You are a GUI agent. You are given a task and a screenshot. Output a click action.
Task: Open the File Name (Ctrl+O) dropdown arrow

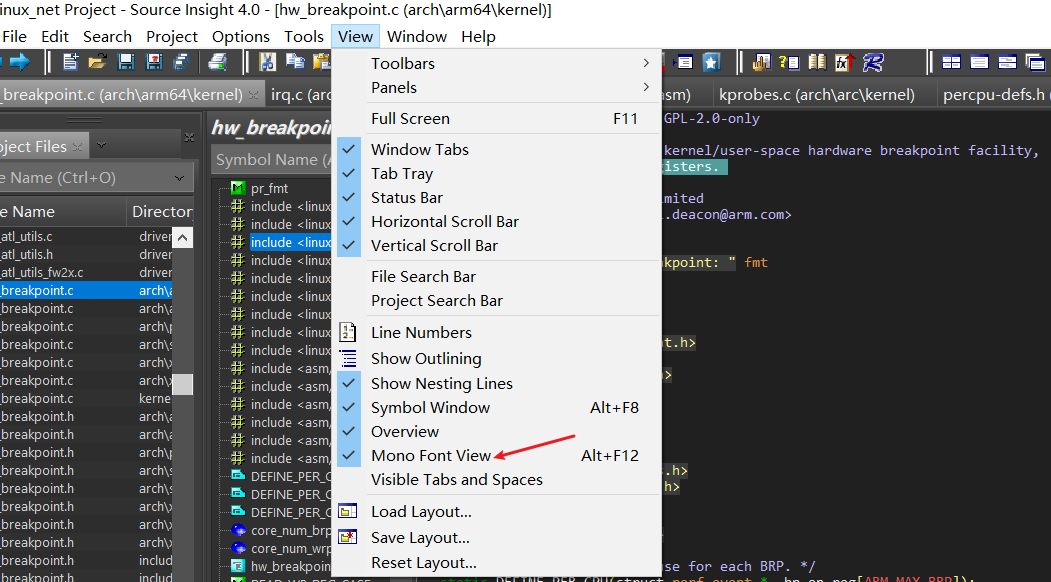179,178
